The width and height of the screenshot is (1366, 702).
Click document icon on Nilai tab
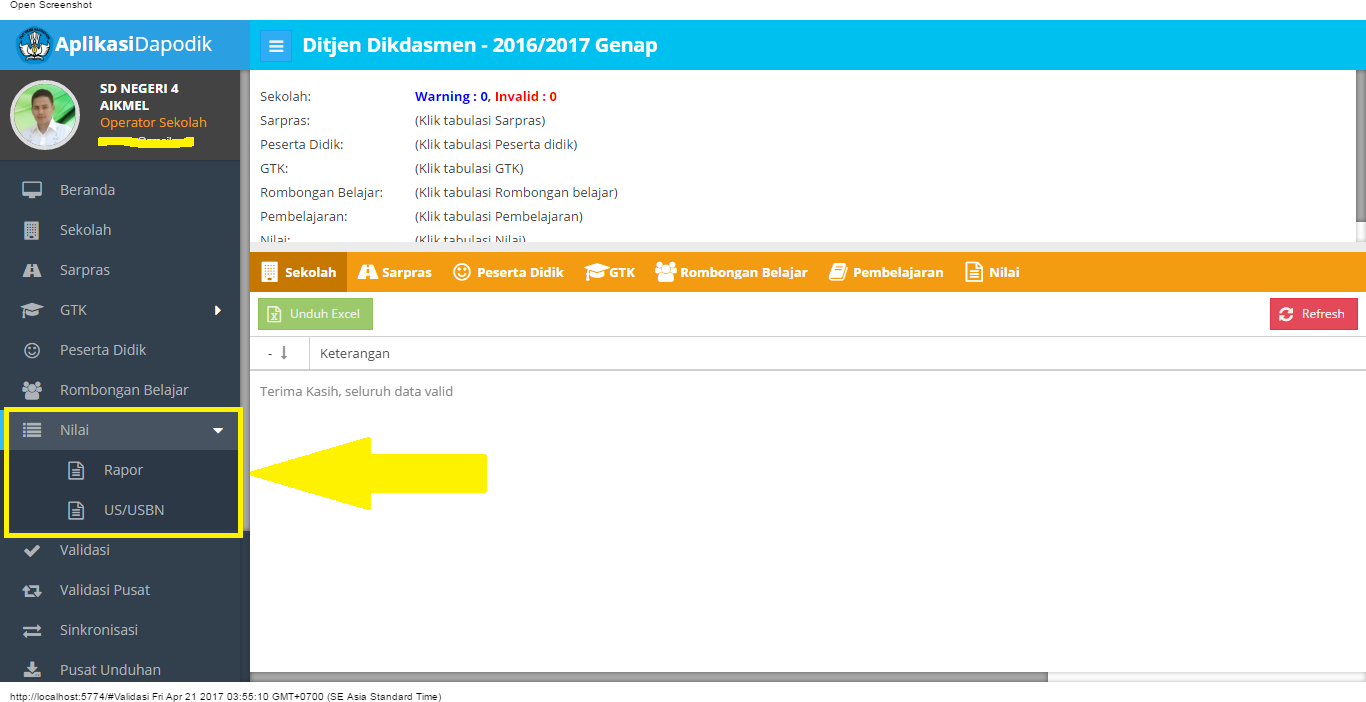click(x=974, y=272)
